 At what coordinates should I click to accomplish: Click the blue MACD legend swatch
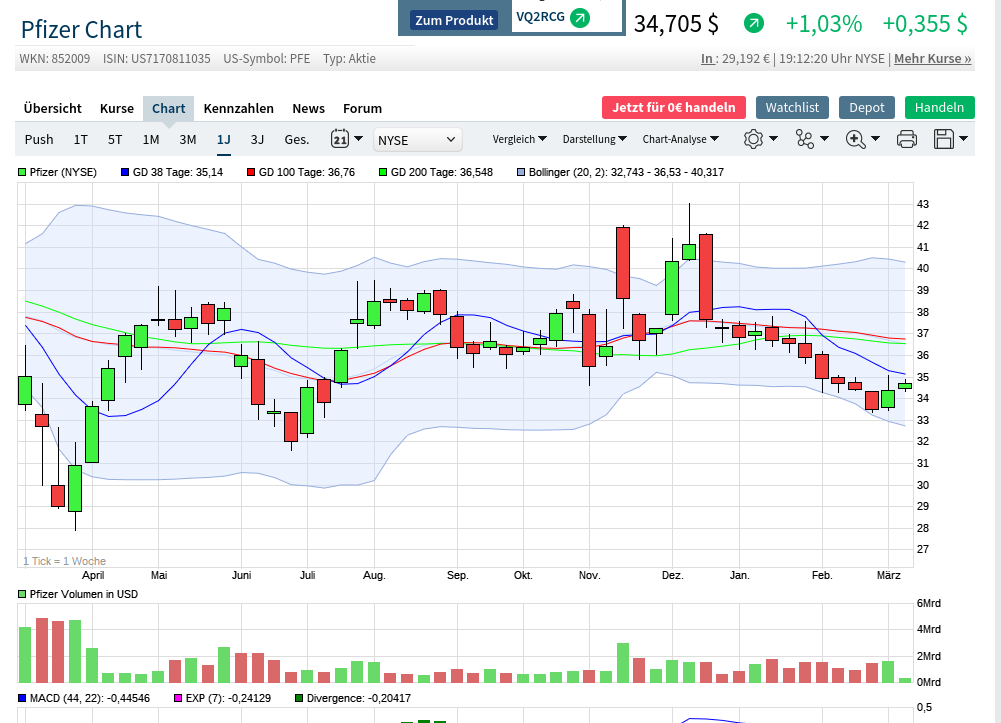point(22,698)
